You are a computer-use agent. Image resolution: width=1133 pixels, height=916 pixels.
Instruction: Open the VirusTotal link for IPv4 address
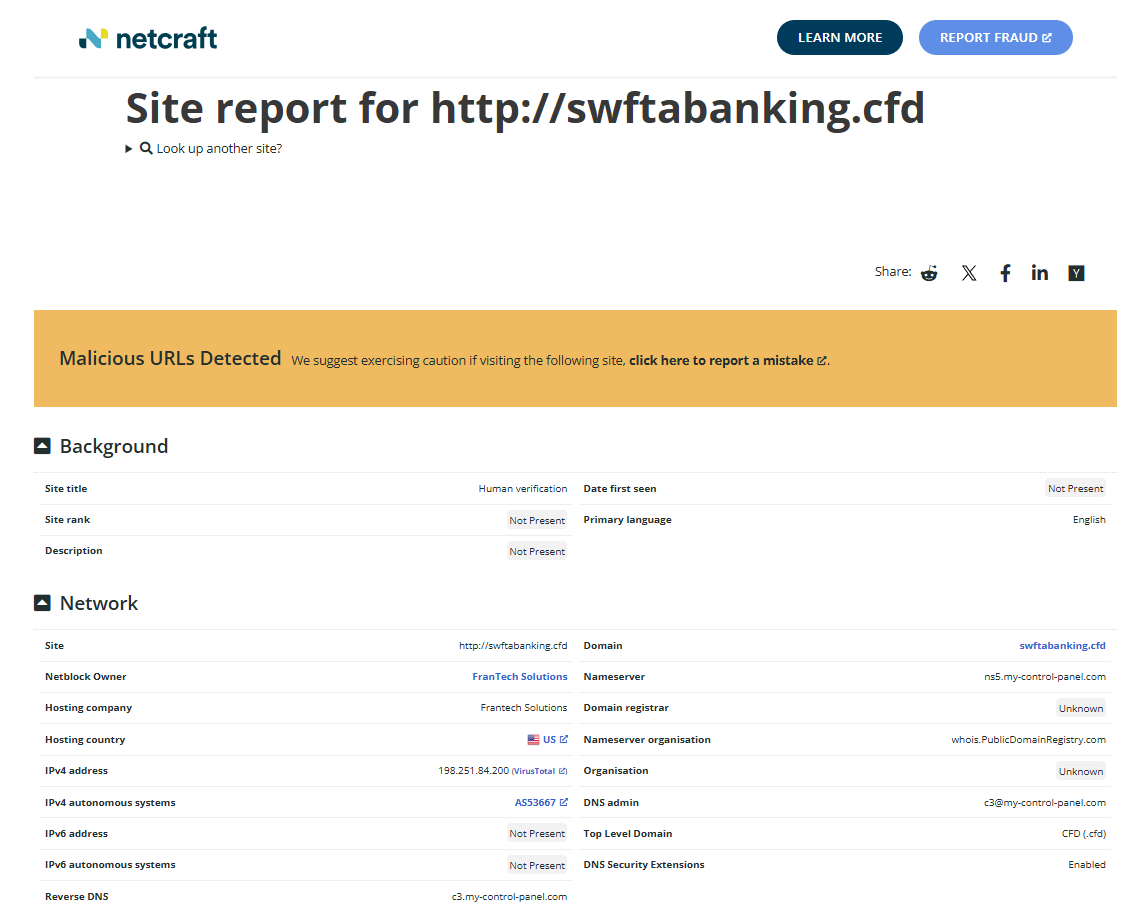point(540,772)
